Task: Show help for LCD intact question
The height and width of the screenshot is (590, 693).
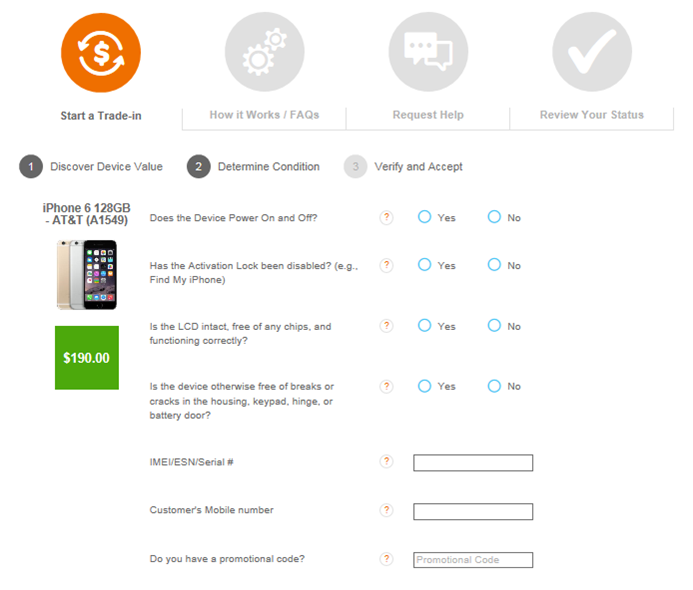Action: coord(386,326)
